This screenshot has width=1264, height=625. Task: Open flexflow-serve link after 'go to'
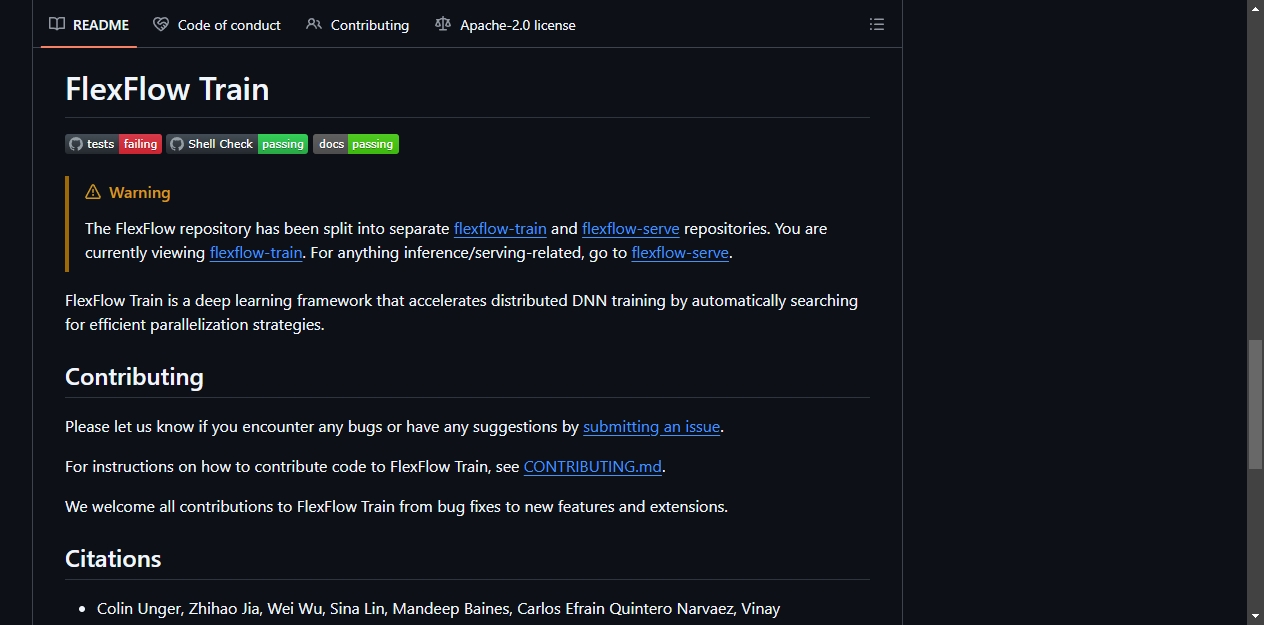pos(680,253)
